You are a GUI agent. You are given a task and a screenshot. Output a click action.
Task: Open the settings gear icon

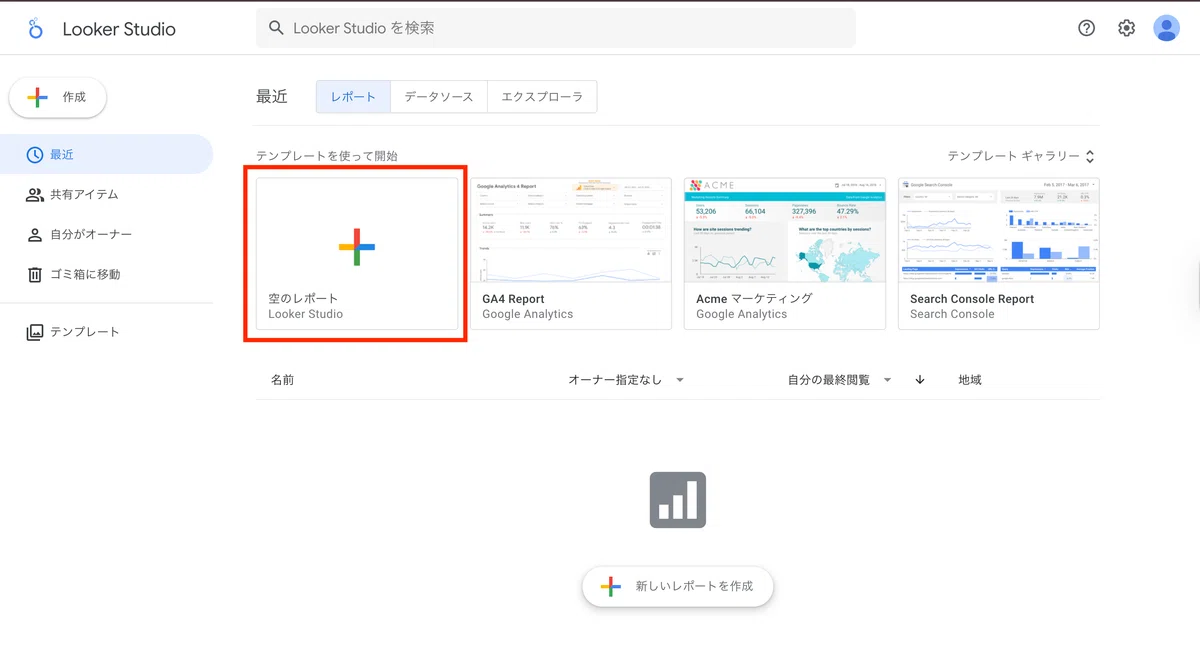click(x=1127, y=28)
